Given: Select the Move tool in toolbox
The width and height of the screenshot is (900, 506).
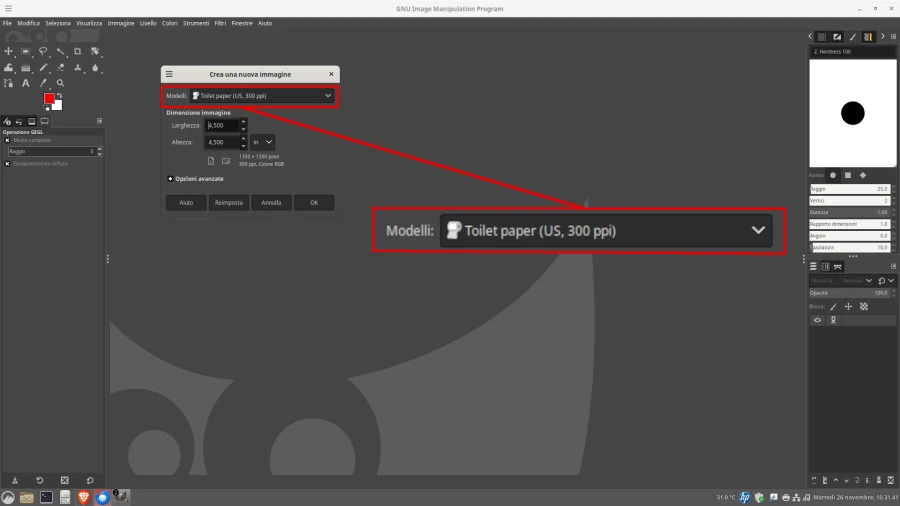Looking at the screenshot, I should pos(8,52).
